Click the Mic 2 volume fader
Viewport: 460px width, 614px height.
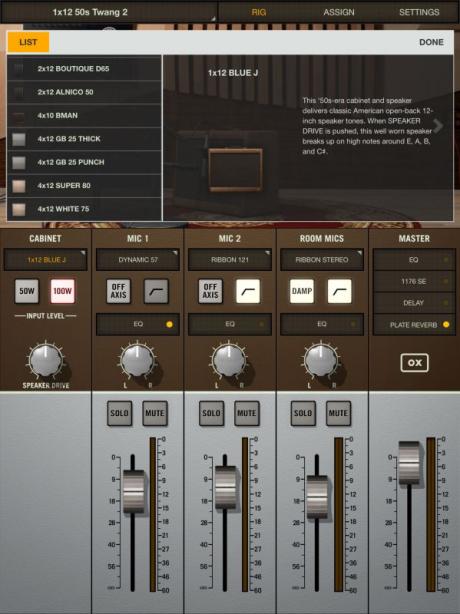point(225,488)
